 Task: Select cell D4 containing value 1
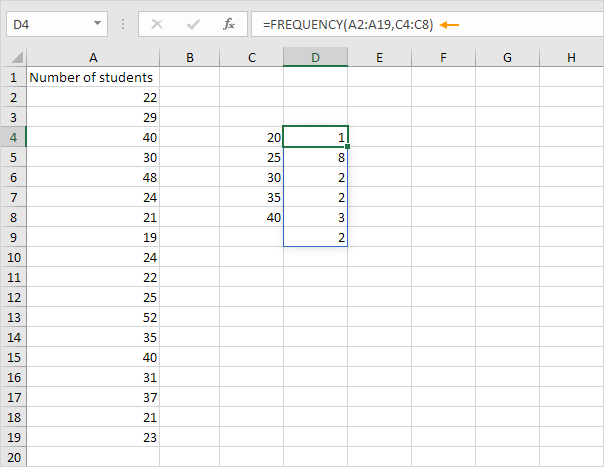click(x=315, y=137)
